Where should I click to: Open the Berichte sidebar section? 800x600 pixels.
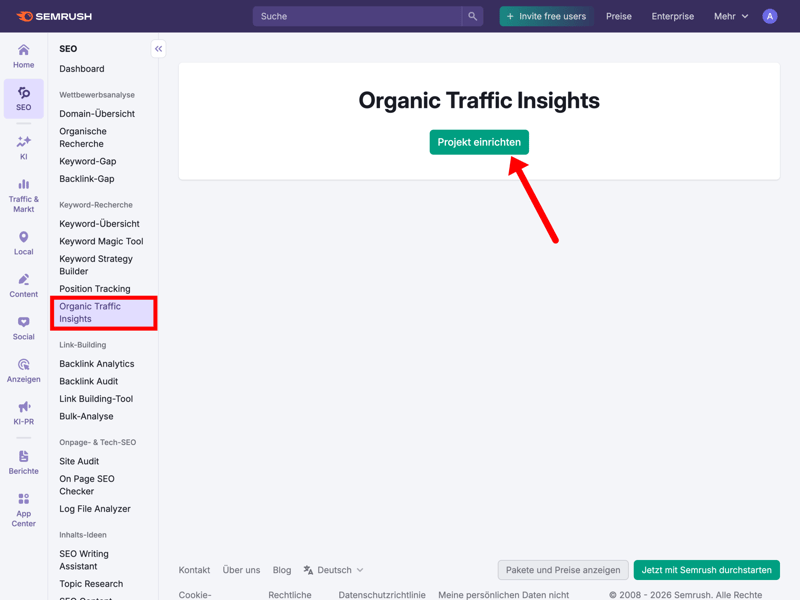pyautogui.click(x=23, y=462)
